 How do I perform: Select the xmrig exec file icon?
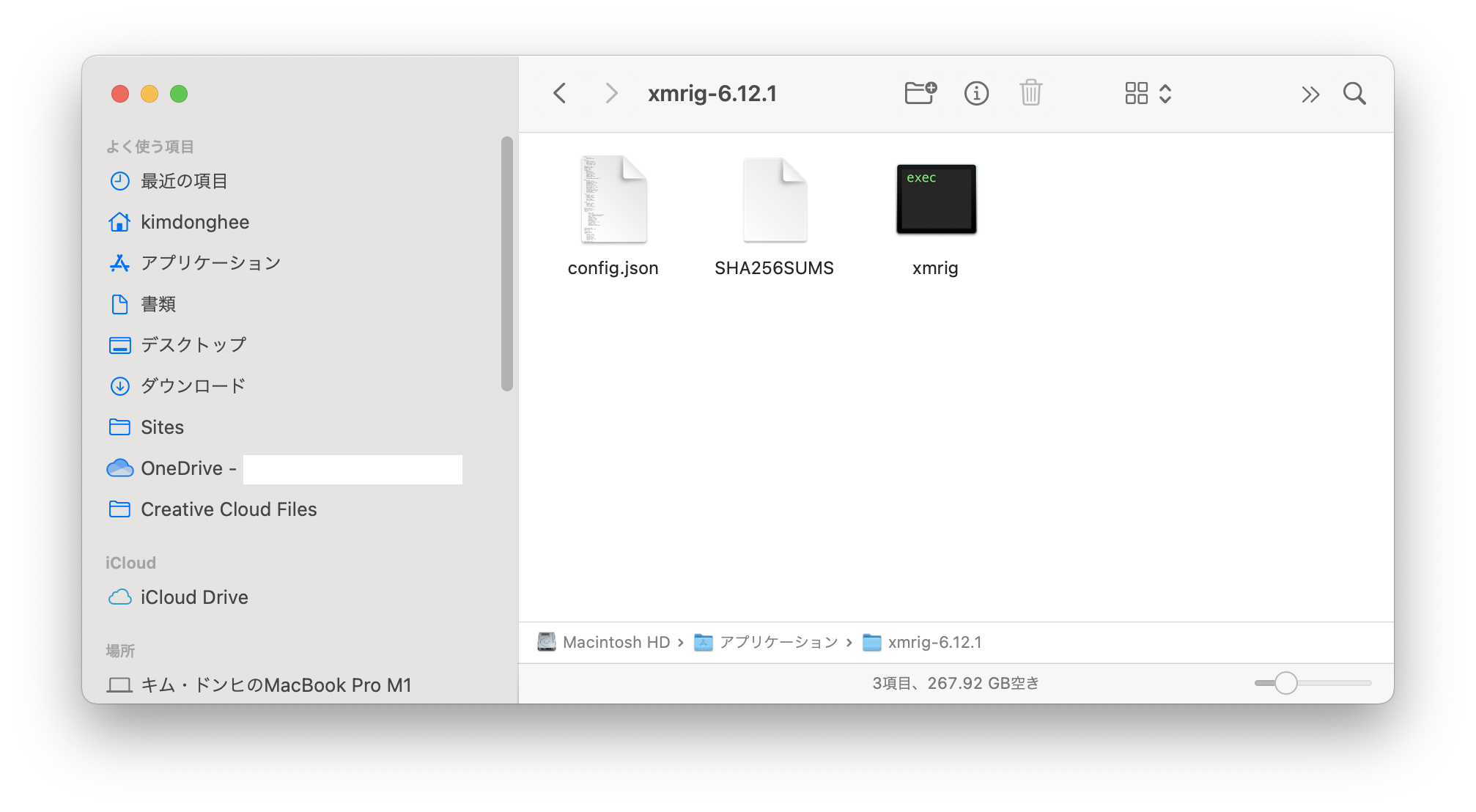click(x=936, y=199)
